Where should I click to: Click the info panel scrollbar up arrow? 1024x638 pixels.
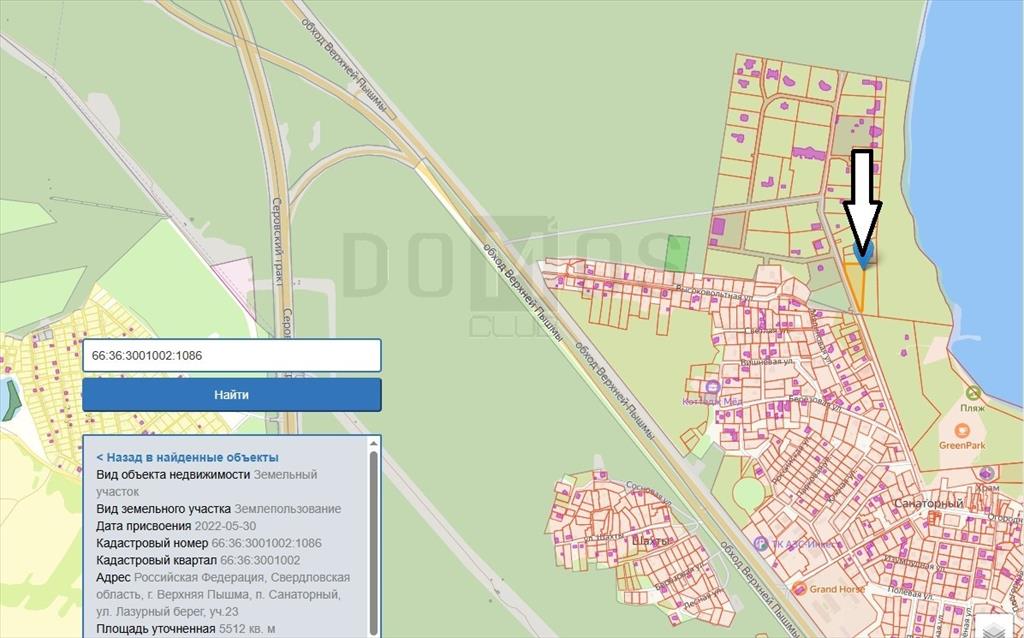[x=373, y=443]
